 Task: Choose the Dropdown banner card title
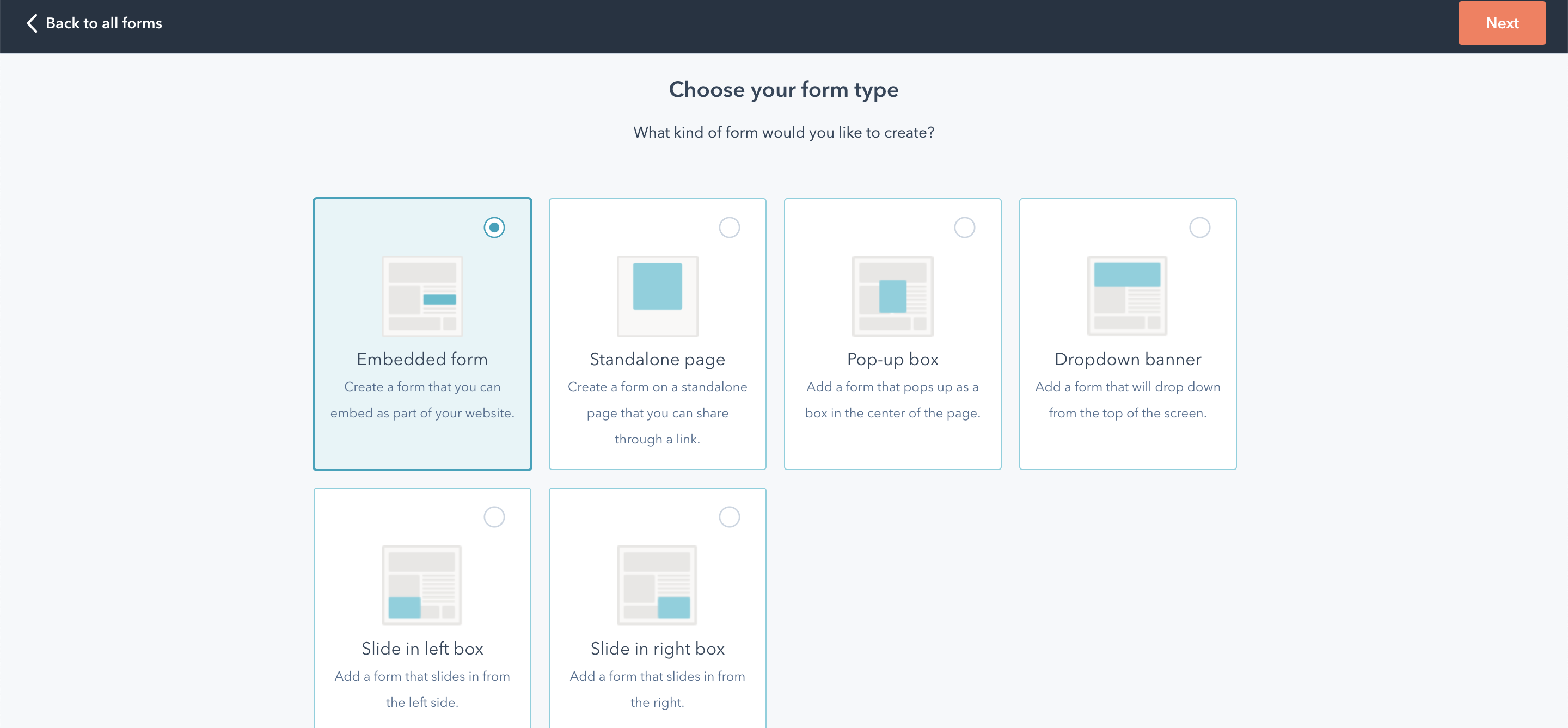click(x=1128, y=360)
